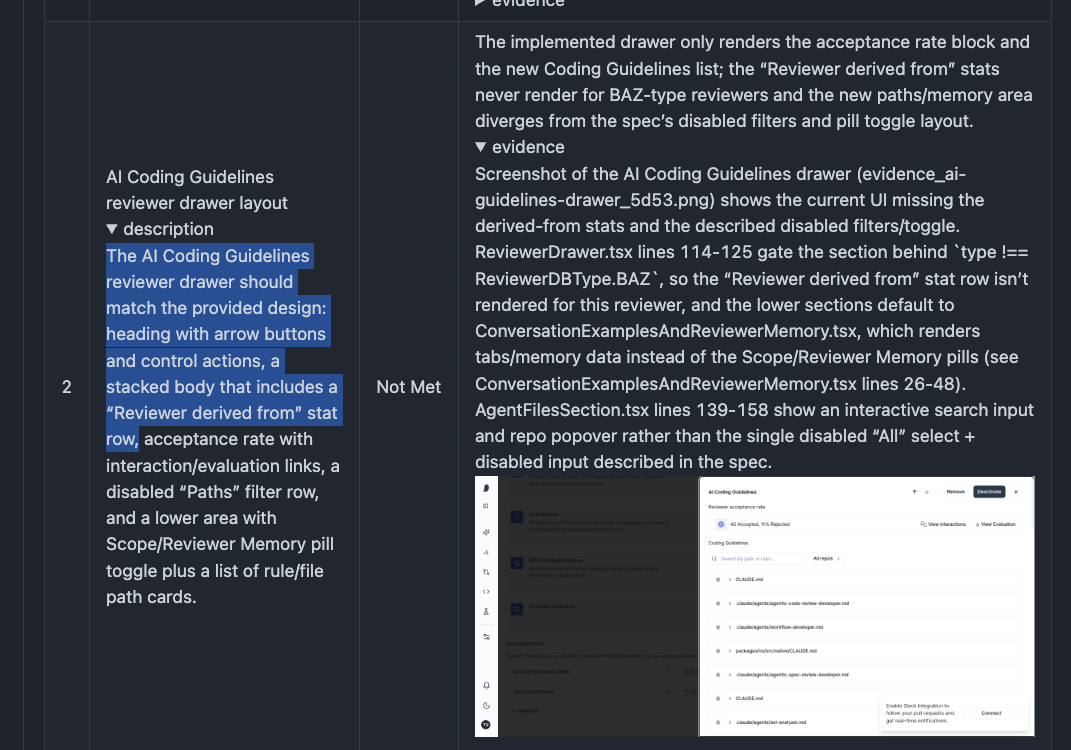The image size is (1071, 750).
Task: Open the All repos selector in the evidence screenshot
Action: pyautogui.click(x=826, y=559)
